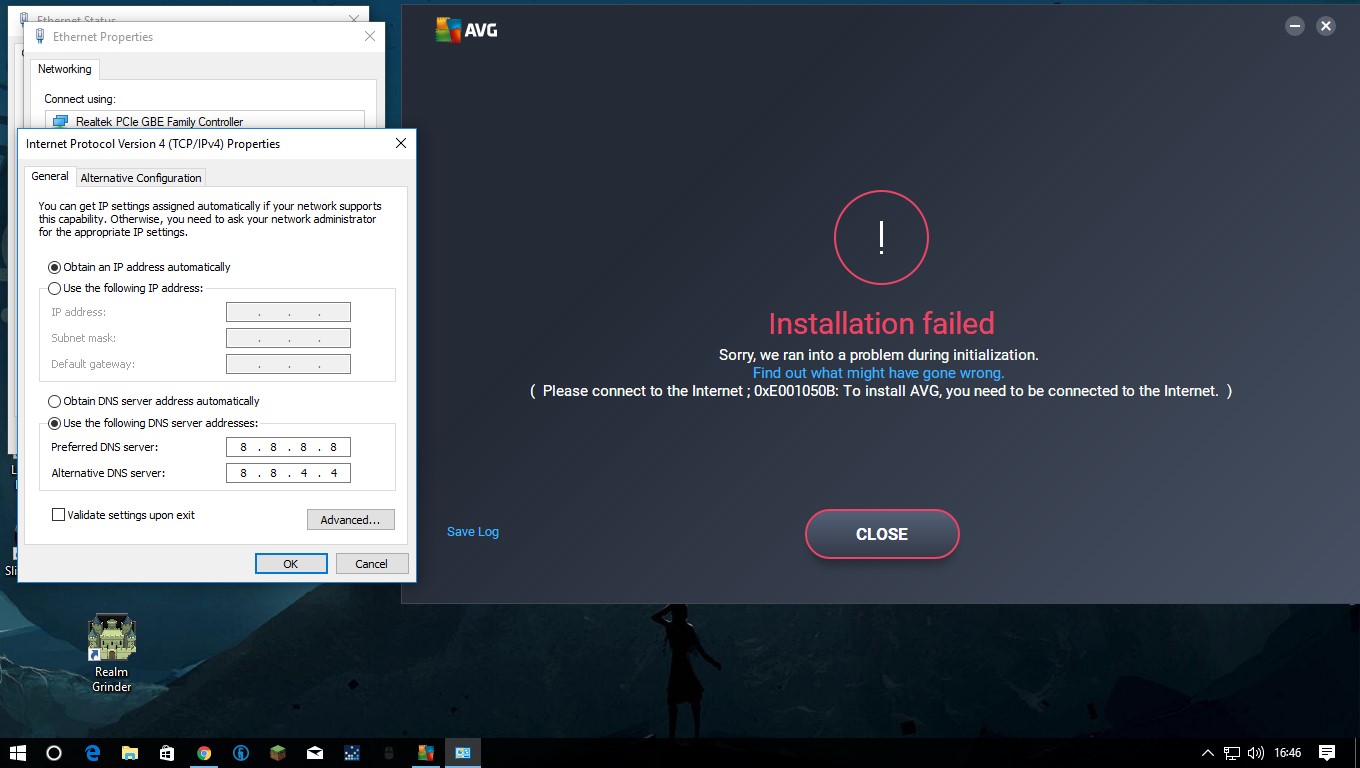Select Obtain an IP address automatically
This screenshot has width=1360, height=768.
point(55,267)
